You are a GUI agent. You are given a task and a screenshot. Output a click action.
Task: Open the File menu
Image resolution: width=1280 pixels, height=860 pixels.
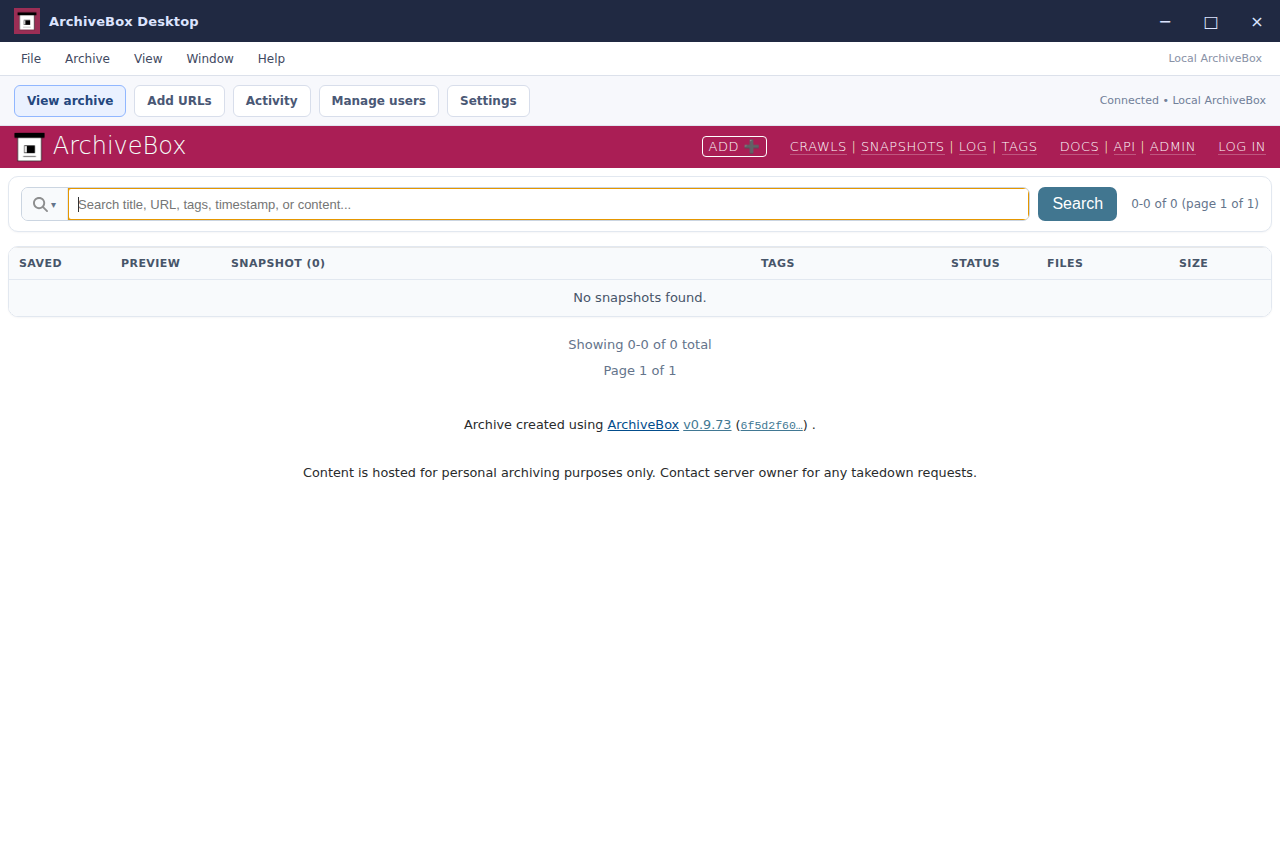tap(31, 59)
